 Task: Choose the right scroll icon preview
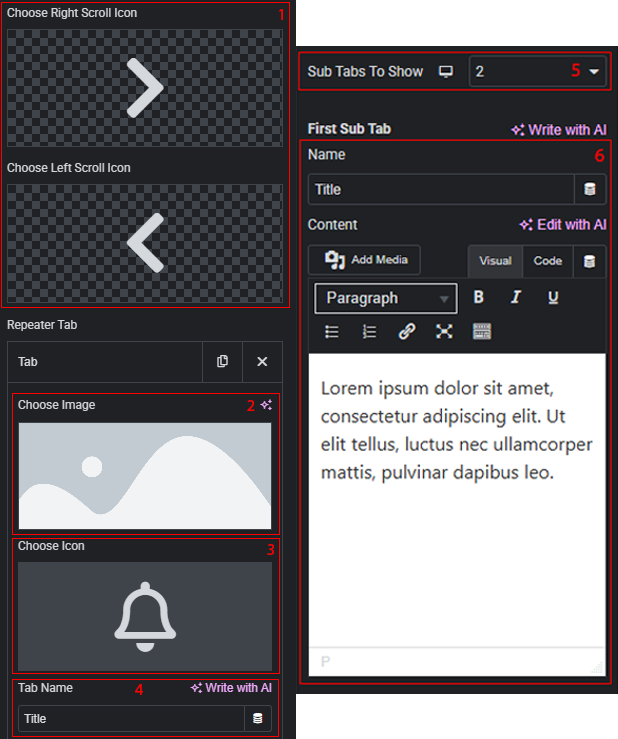[x=144, y=89]
